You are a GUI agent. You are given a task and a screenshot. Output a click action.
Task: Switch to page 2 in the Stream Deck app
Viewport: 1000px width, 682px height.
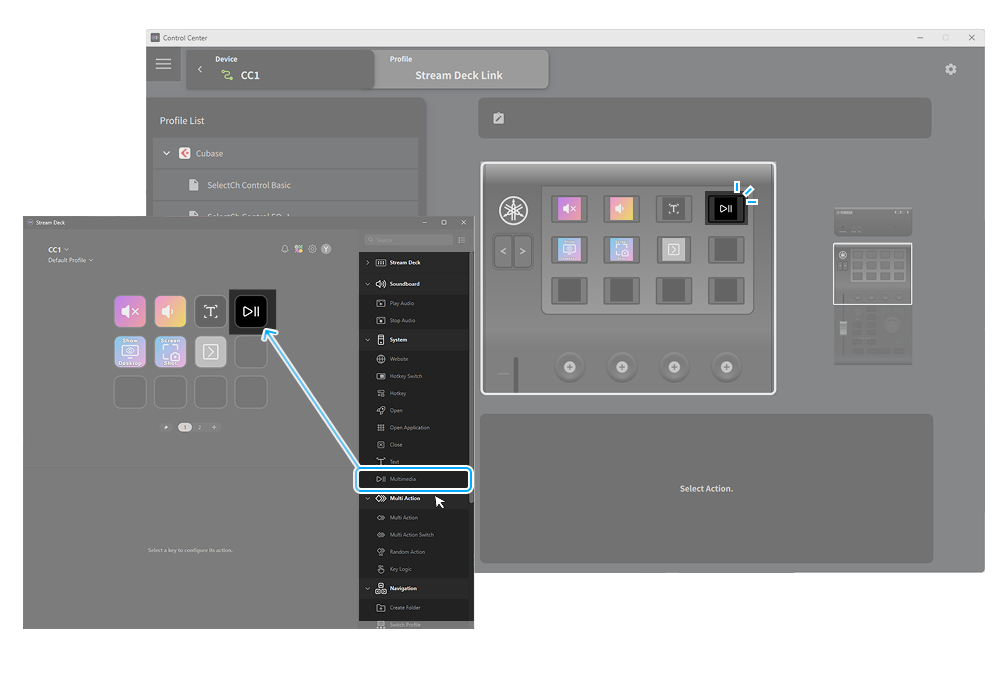(197, 426)
